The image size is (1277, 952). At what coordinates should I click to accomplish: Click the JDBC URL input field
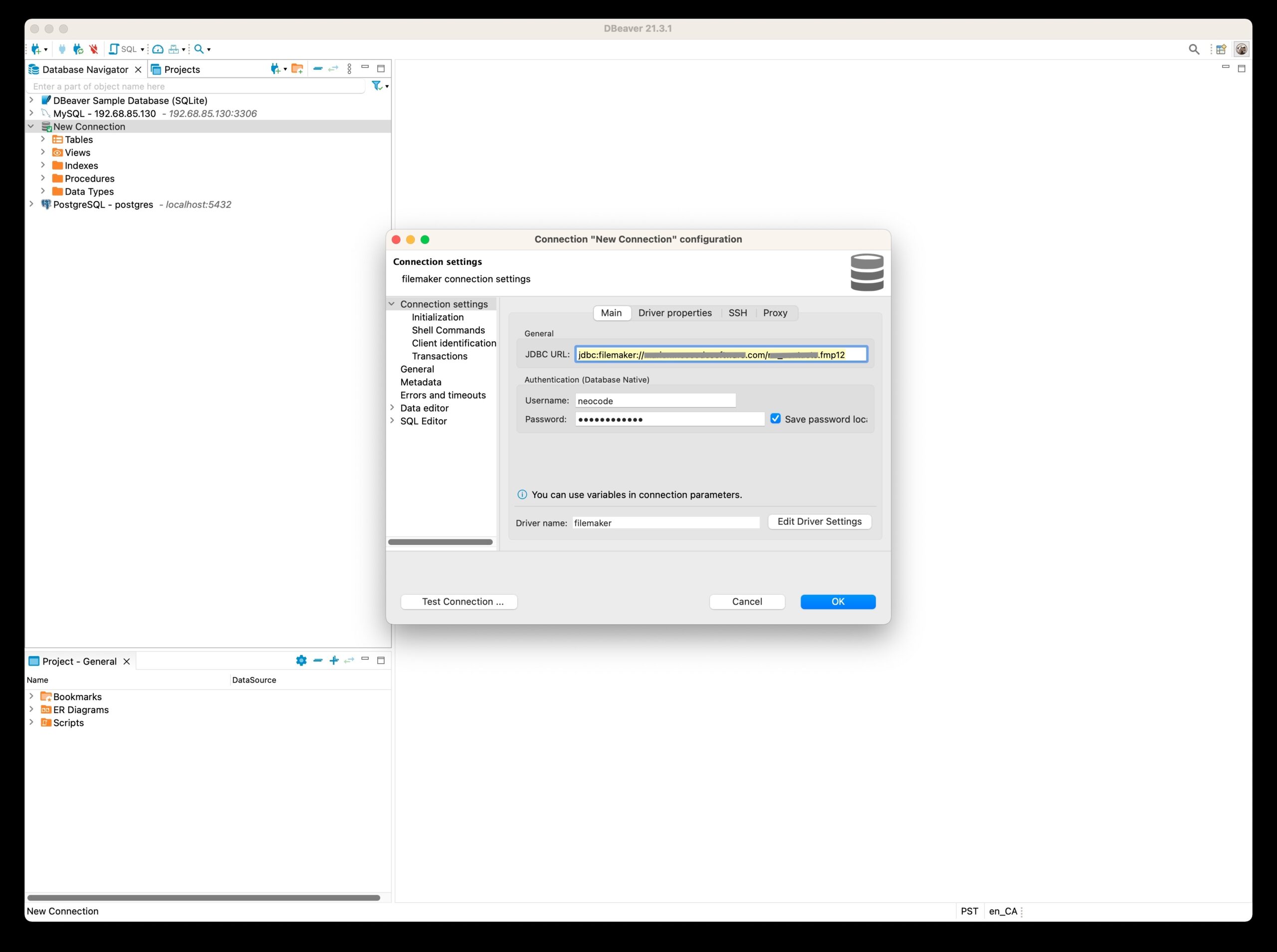click(x=721, y=354)
